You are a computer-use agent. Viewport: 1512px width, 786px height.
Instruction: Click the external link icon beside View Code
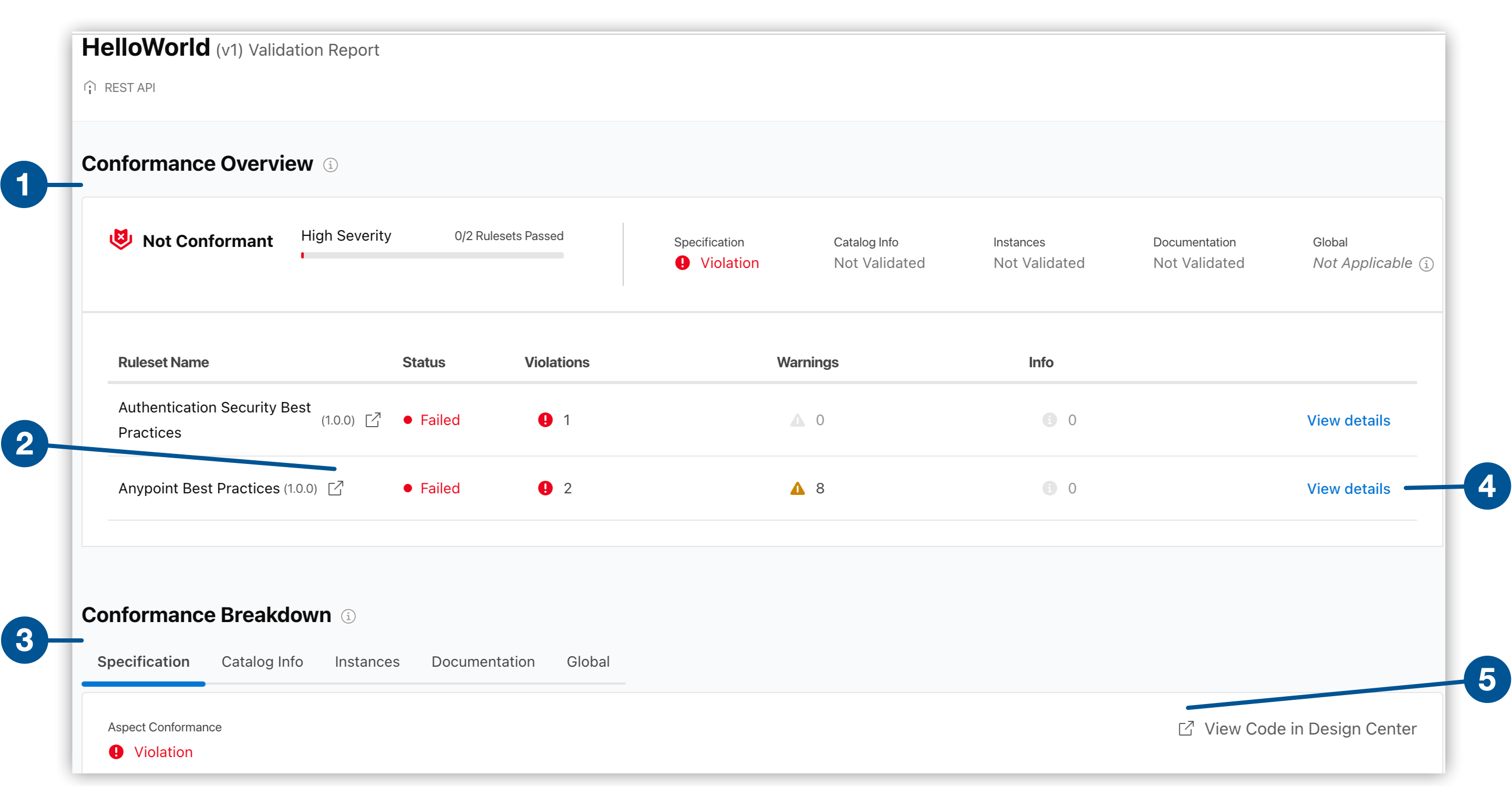click(x=1186, y=729)
